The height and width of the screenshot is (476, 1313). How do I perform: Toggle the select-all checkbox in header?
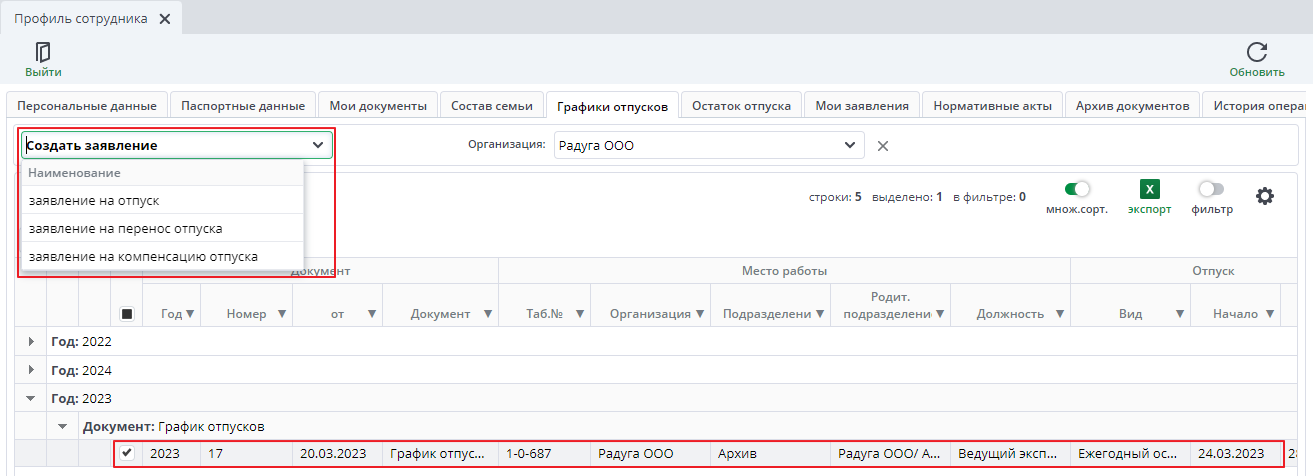127,314
